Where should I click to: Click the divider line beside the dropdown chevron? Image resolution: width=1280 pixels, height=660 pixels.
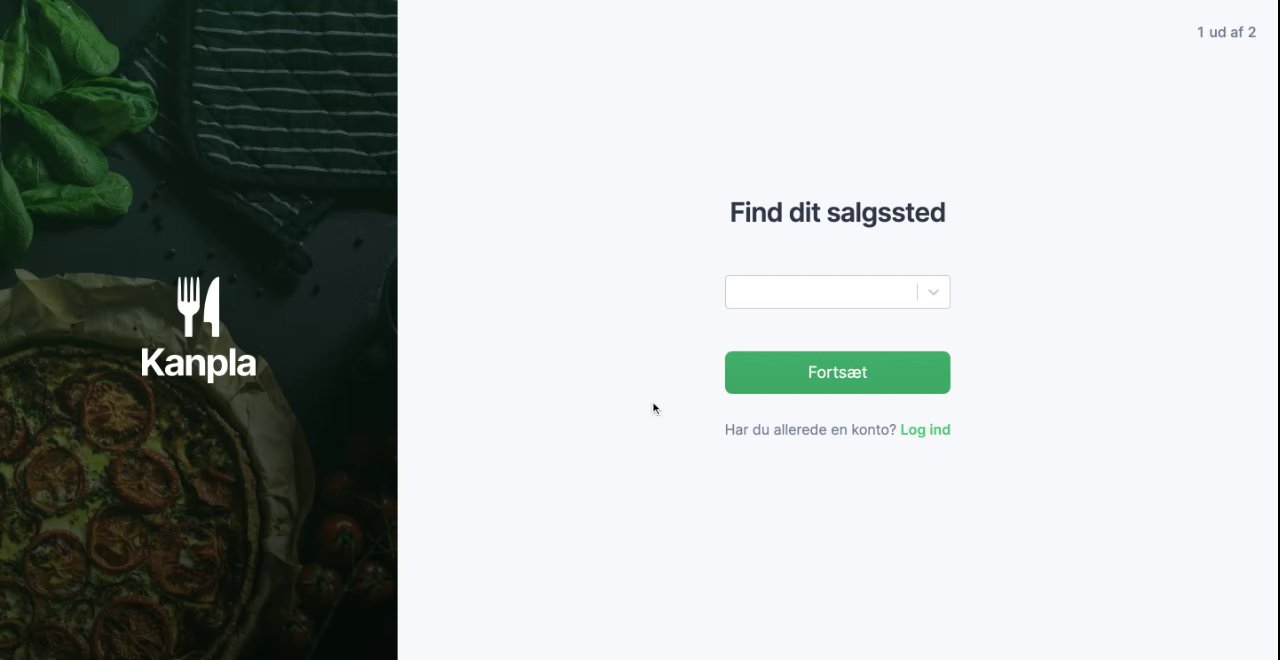coord(917,292)
